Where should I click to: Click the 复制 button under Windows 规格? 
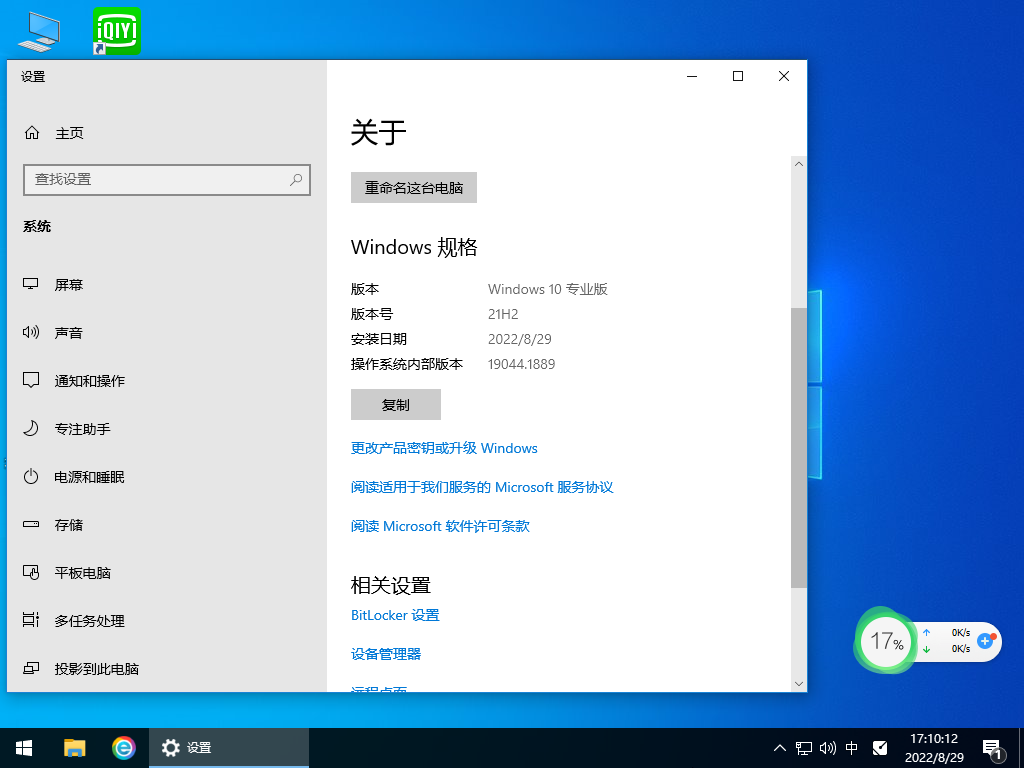coord(396,405)
